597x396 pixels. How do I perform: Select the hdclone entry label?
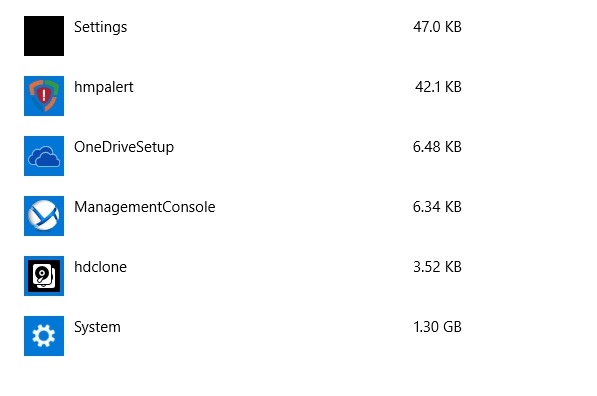click(x=100, y=267)
